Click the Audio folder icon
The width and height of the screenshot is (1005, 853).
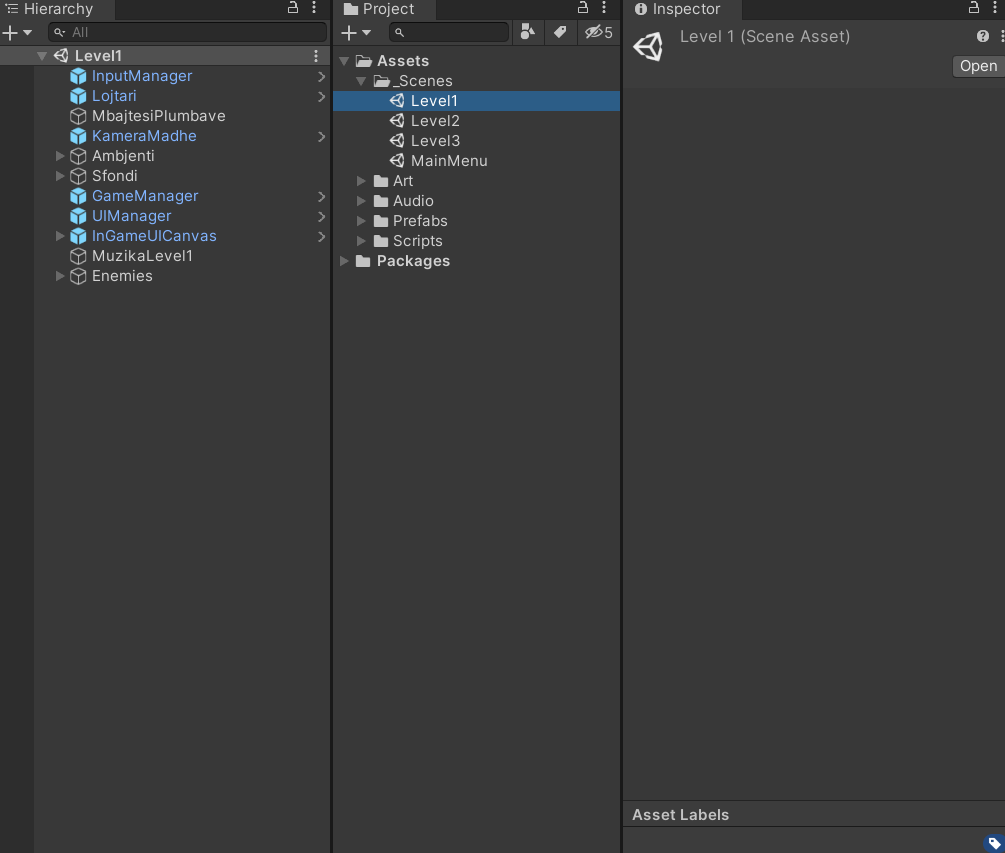pos(381,201)
